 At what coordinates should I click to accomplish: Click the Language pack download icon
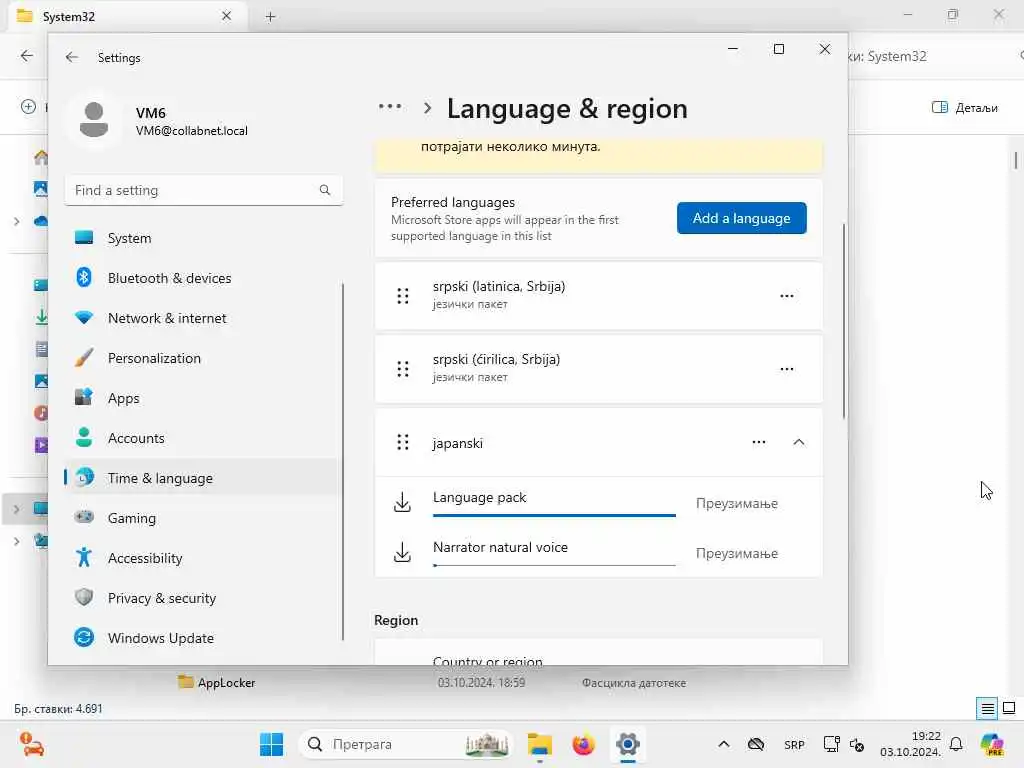point(402,502)
